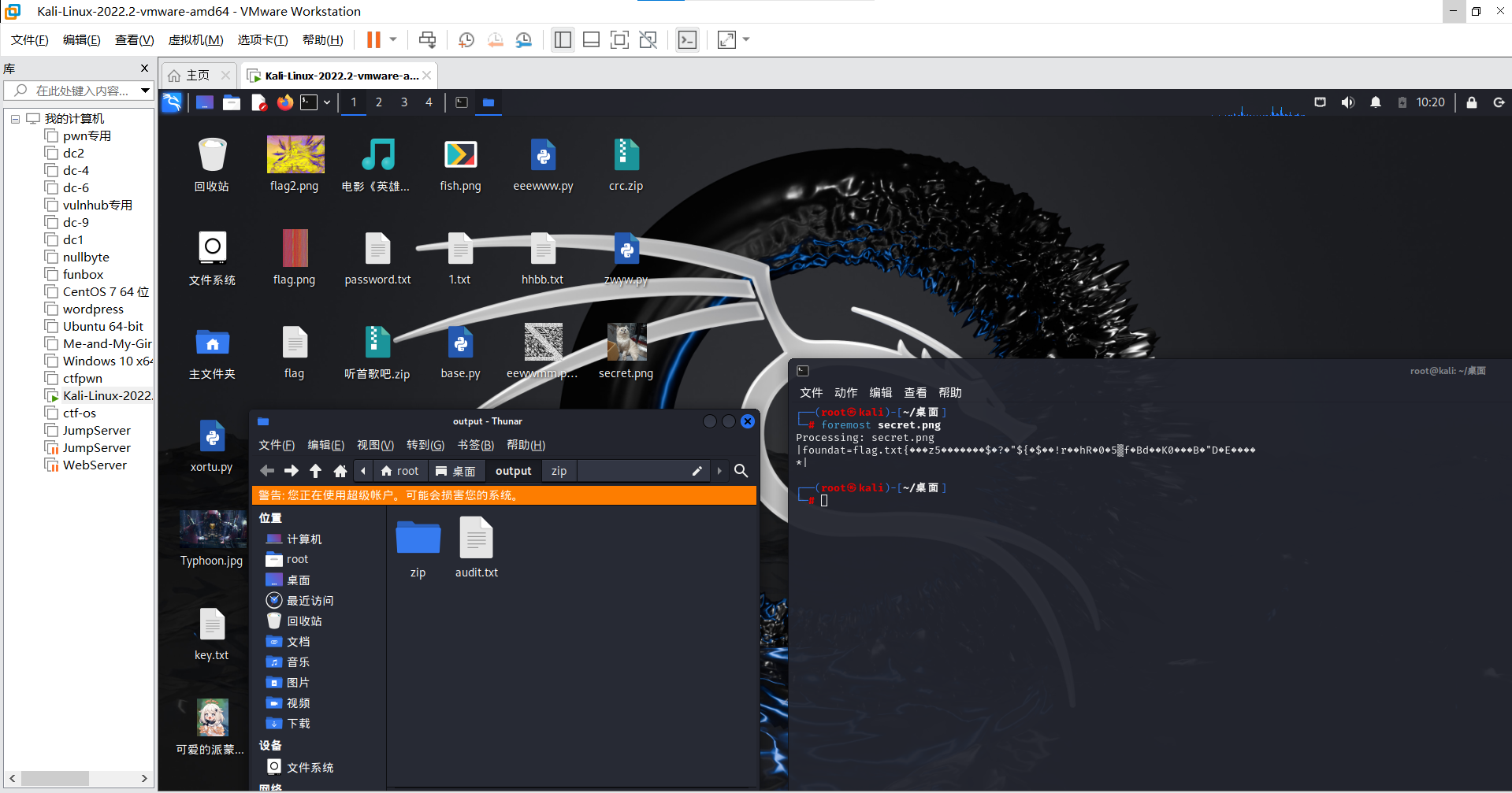This screenshot has width=1512, height=793.
Task: Open the snapshot manager
Action: 523,40
